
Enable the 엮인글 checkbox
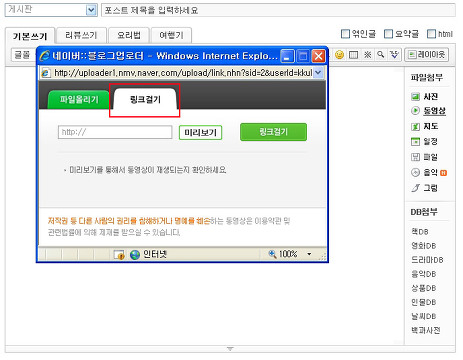[x=345, y=34]
